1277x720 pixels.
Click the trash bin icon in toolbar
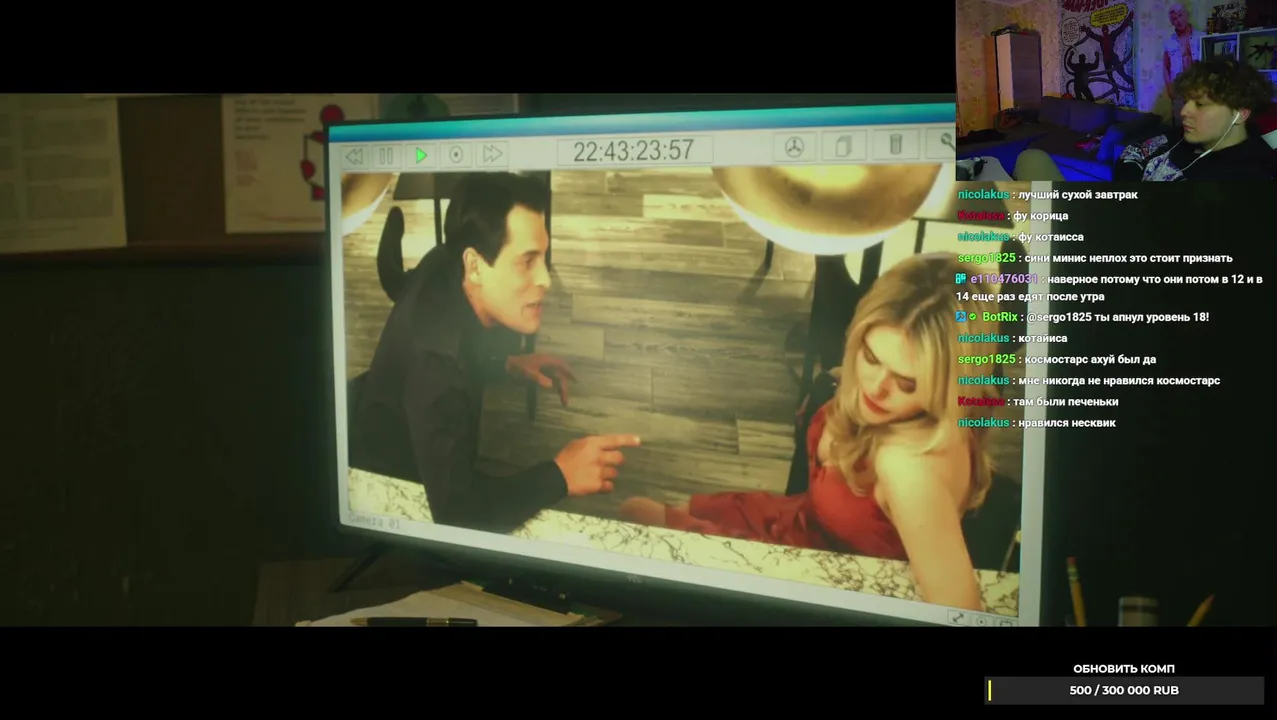click(x=896, y=144)
